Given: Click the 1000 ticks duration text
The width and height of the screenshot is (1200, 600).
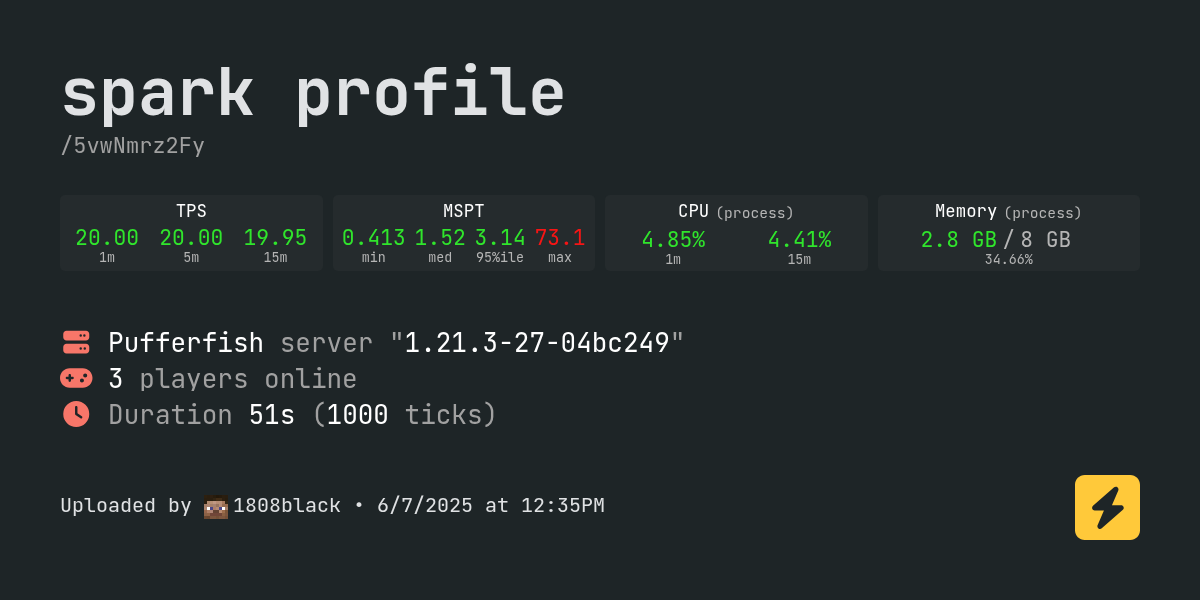Looking at the screenshot, I should click(x=411, y=415).
